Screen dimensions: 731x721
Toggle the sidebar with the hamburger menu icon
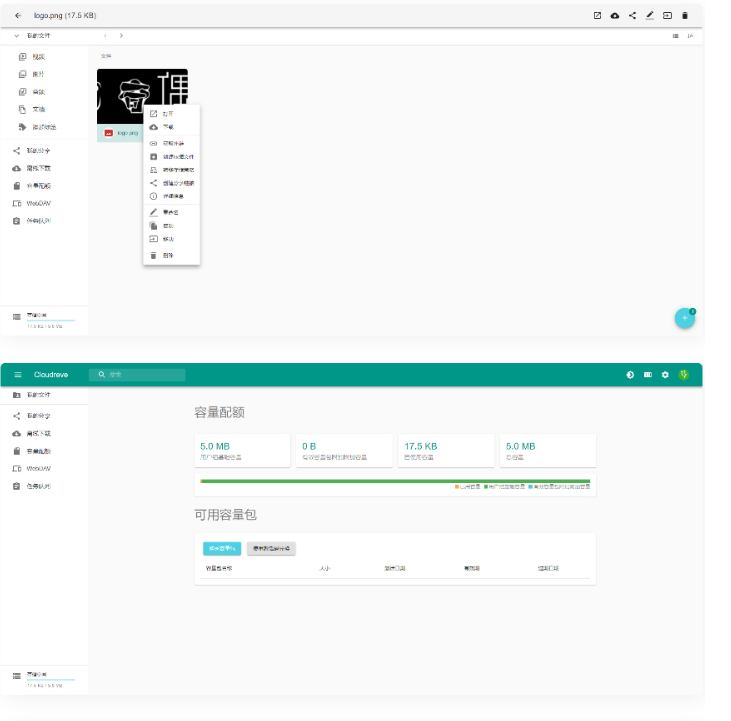click(x=18, y=375)
